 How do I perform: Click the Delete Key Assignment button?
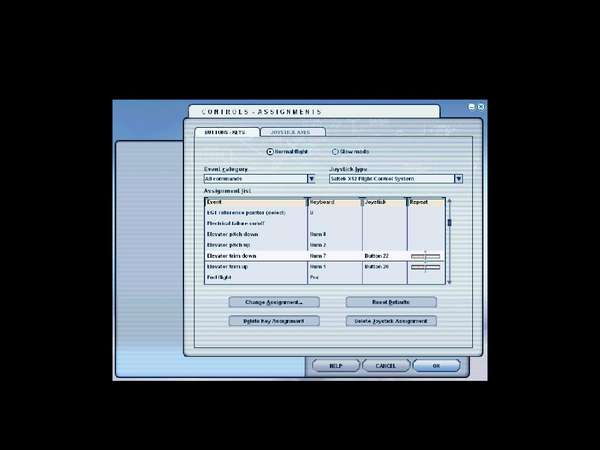(x=274, y=321)
